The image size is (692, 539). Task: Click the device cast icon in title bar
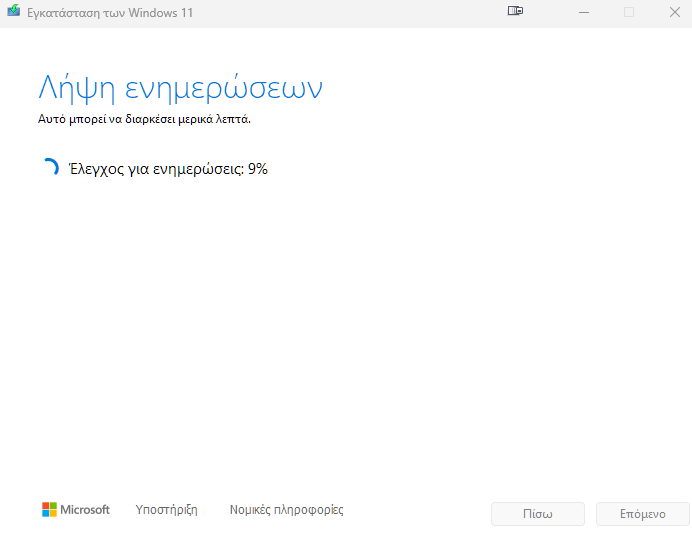coord(515,11)
